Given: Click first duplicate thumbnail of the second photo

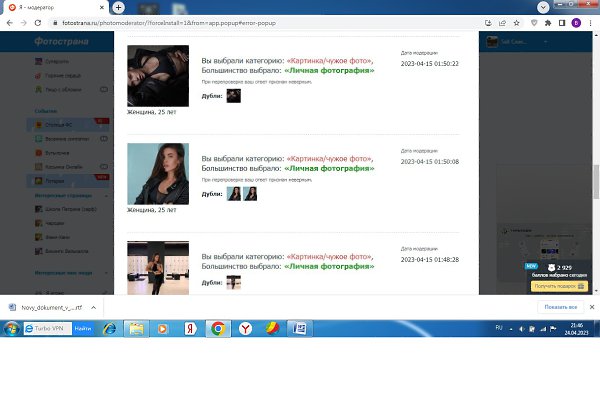Looking at the screenshot, I should click(x=234, y=193).
